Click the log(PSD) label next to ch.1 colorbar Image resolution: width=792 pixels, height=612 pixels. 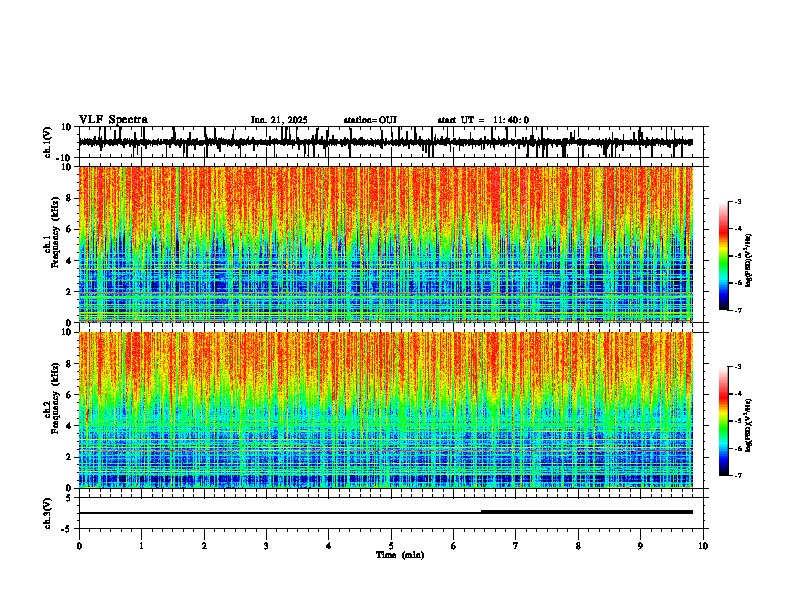749,260
